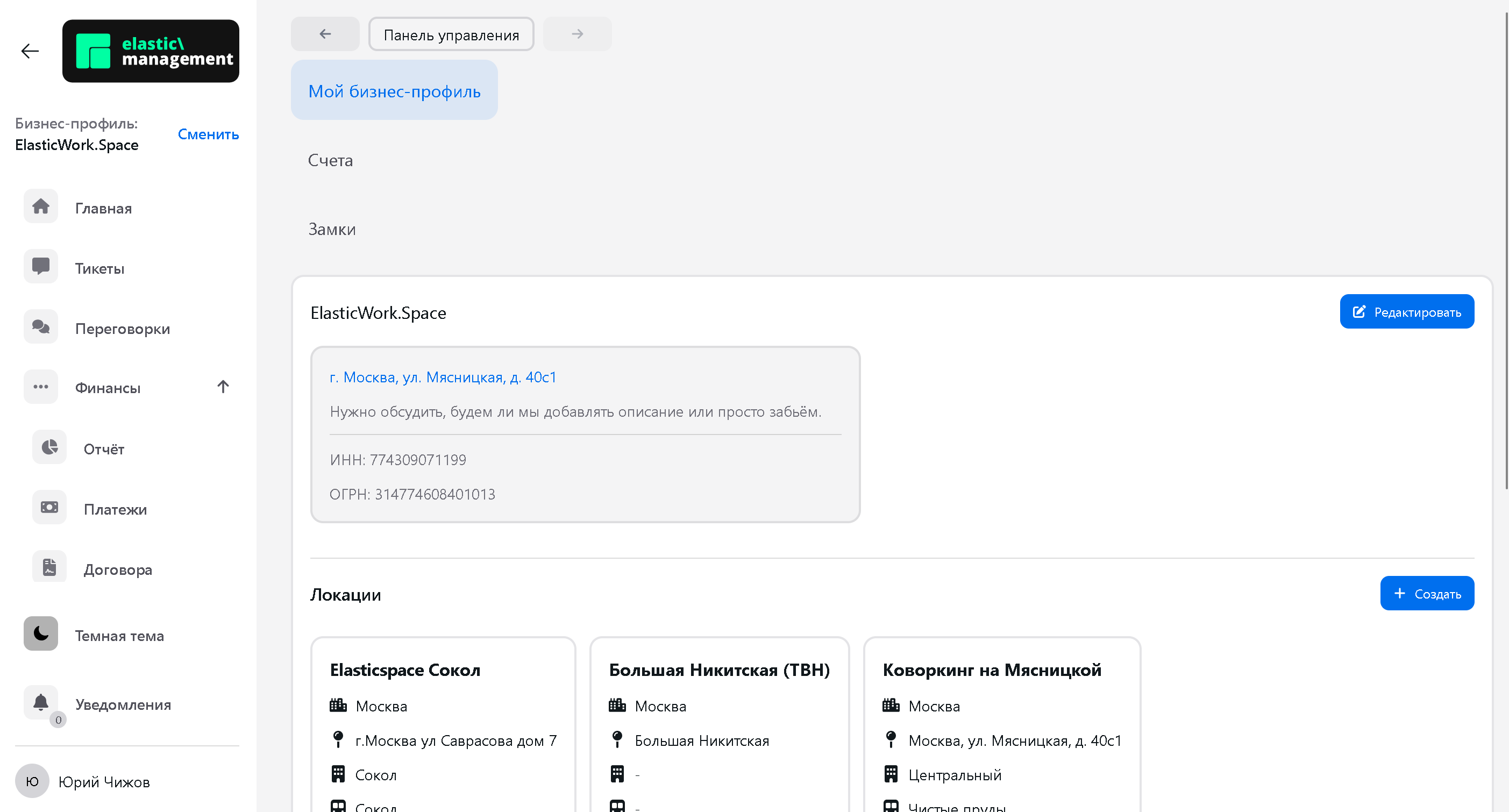The width and height of the screenshot is (1509, 812).
Task: Click the Сменить business profile link
Action: tap(209, 134)
